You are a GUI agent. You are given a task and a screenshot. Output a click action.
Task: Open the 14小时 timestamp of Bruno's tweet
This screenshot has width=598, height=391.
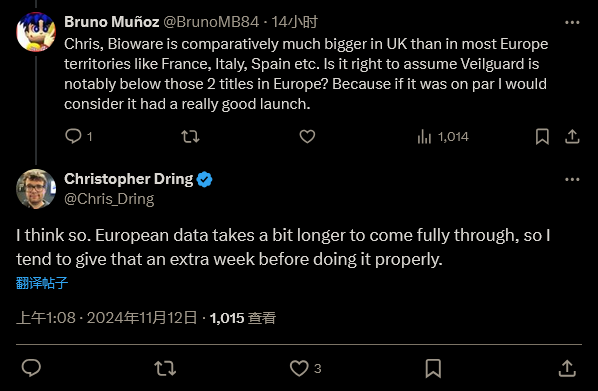(294, 22)
